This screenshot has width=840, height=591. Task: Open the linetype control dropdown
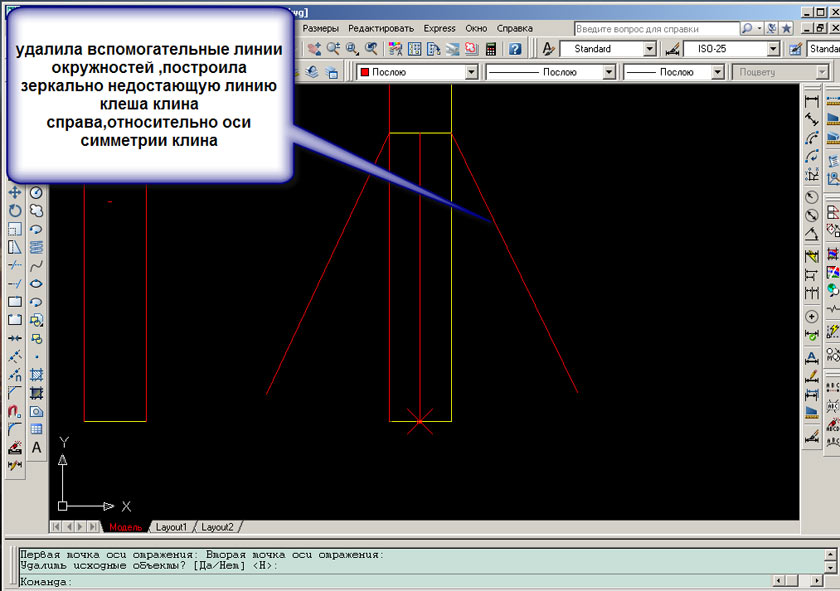click(608, 73)
